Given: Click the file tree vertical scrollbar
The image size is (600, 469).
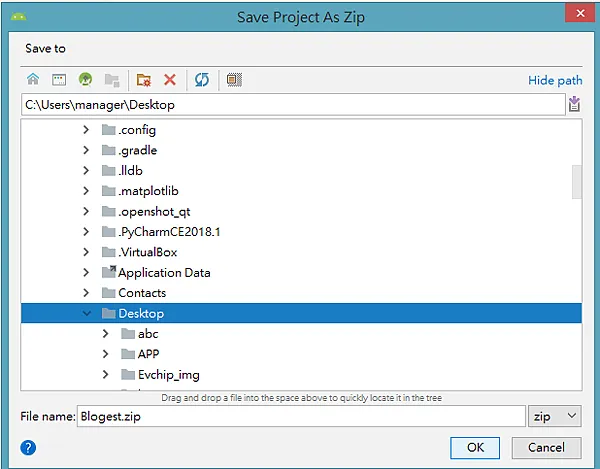Looking at the screenshot, I should tap(576, 182).
